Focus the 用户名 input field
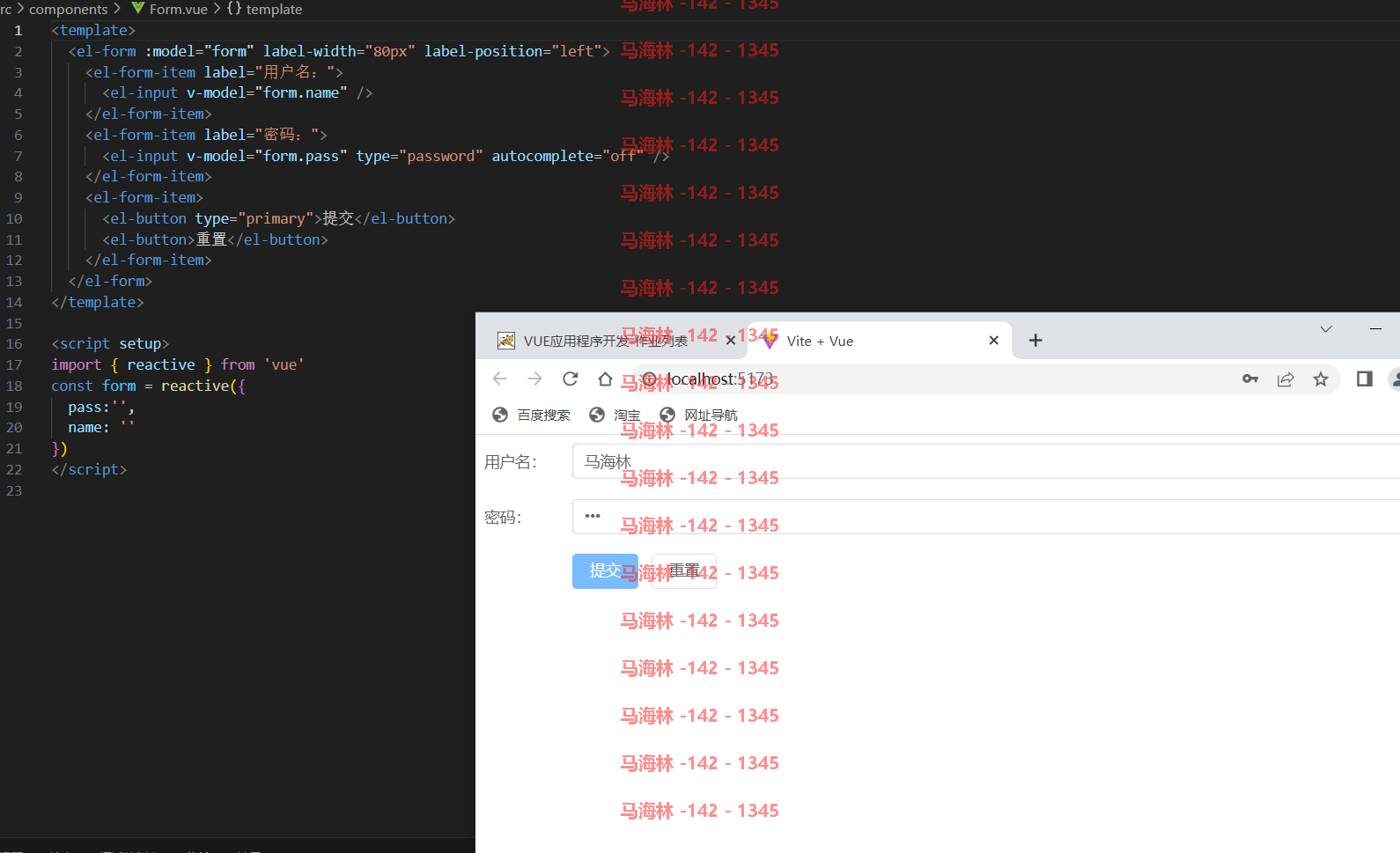Viewport: 1400px width, 853px height. click(986, 461)
